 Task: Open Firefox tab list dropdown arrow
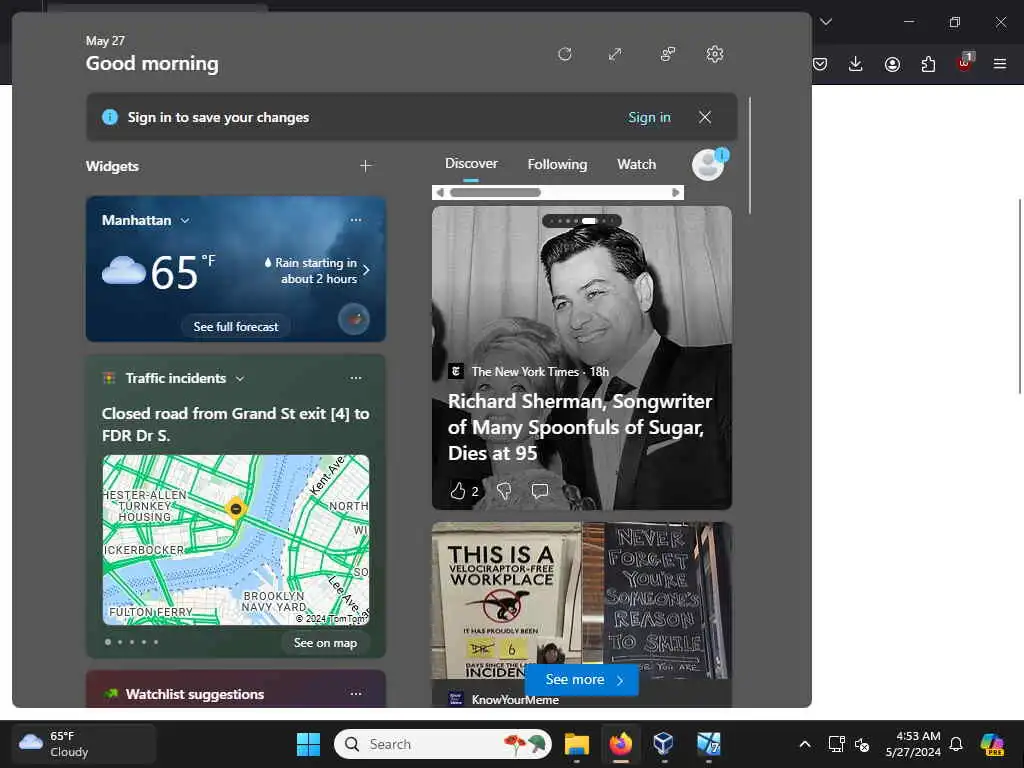point(826,22)
